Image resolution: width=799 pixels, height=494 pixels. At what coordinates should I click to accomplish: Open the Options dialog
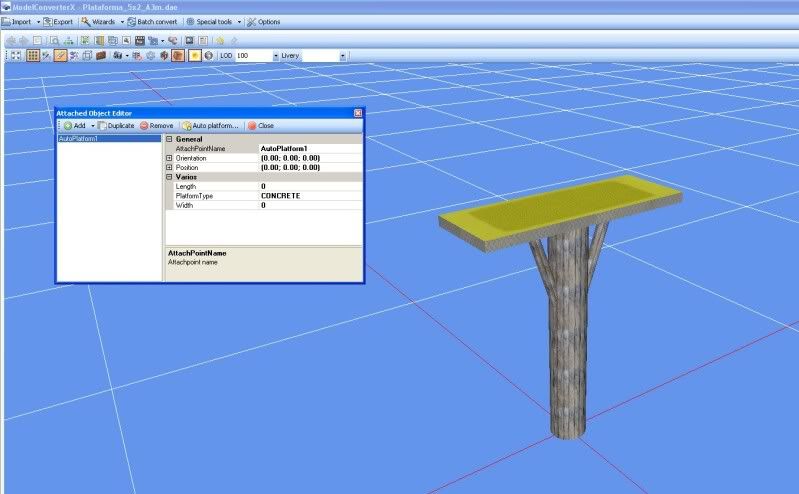click(263, 21)
